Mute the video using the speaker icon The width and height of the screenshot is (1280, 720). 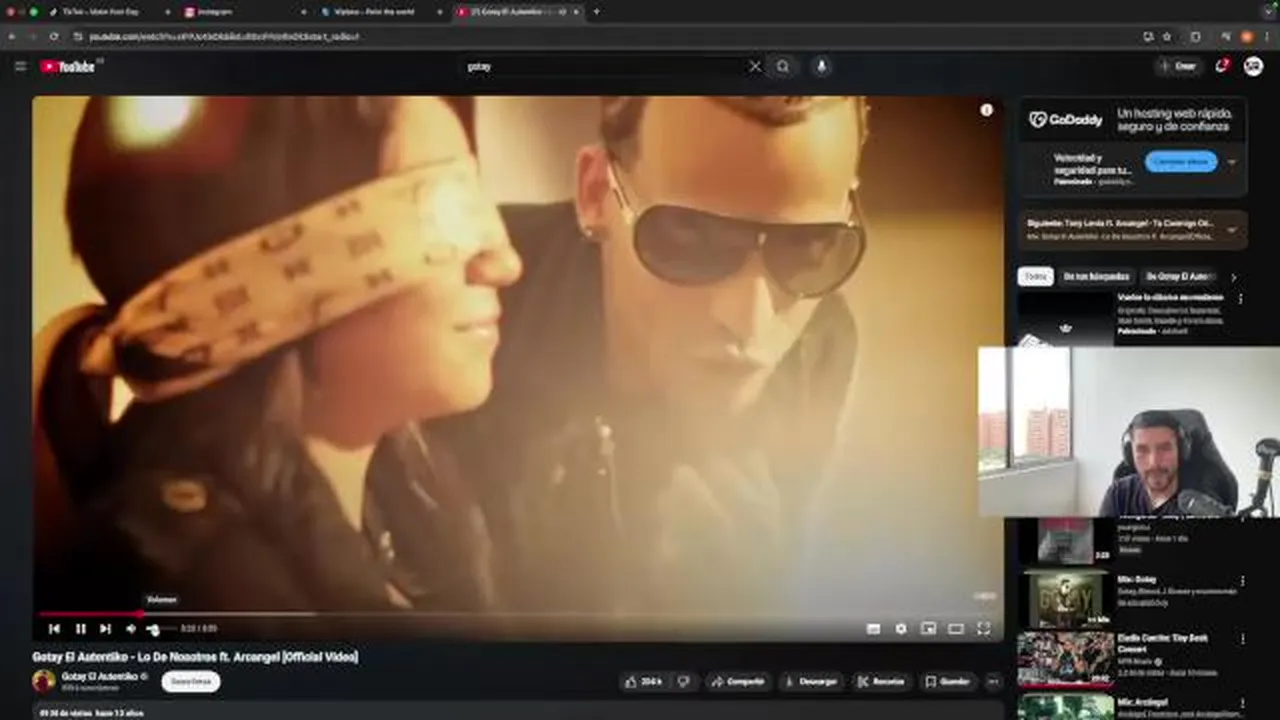click(130, 628)
